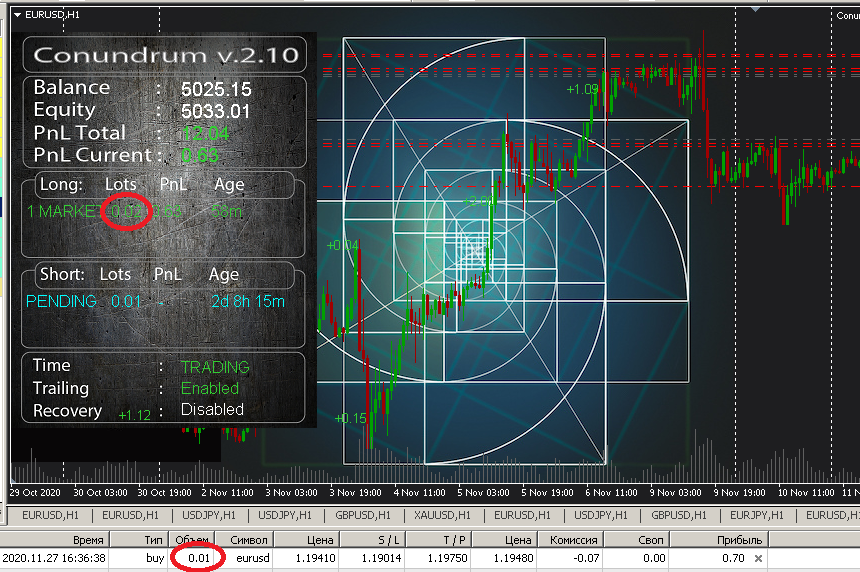Click the commission value -0.07
860x572 pixels.
click(x=587, y=558)
